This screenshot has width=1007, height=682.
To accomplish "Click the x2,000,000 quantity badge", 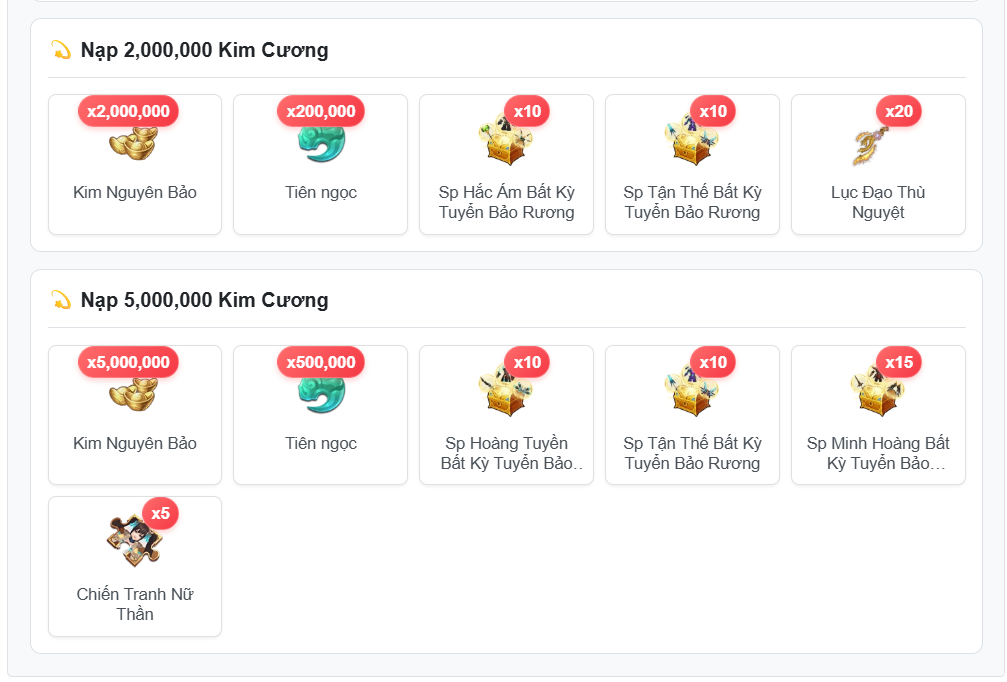I will click(128, 111).
